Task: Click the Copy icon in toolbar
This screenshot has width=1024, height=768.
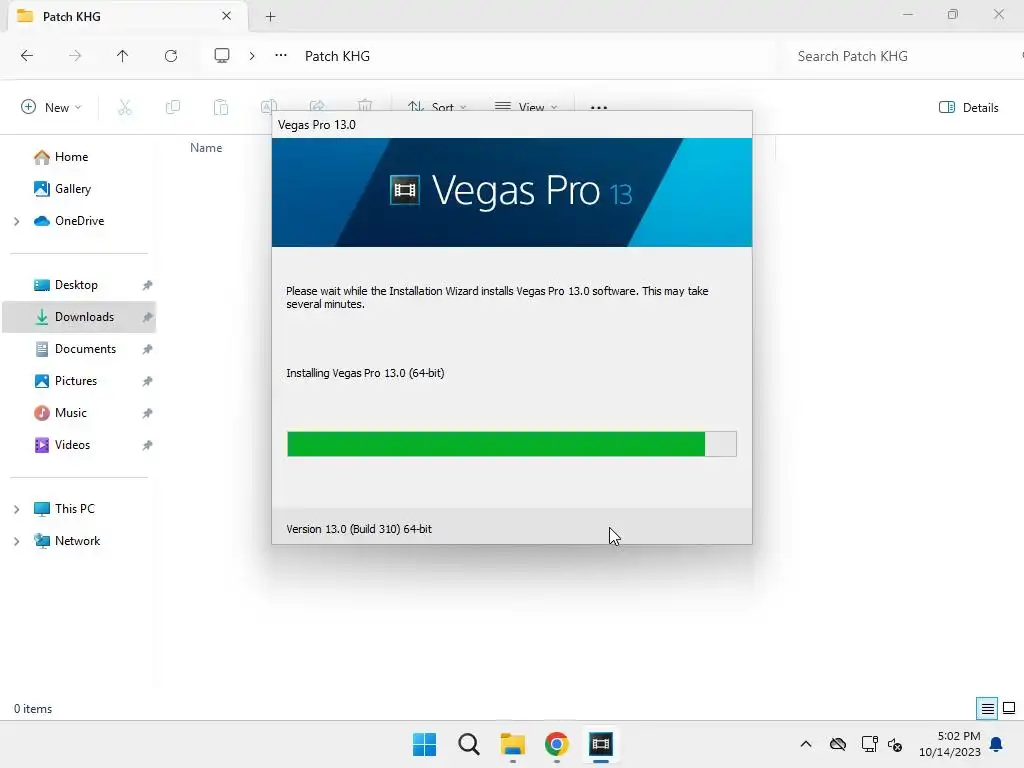Action: (173, 107)
